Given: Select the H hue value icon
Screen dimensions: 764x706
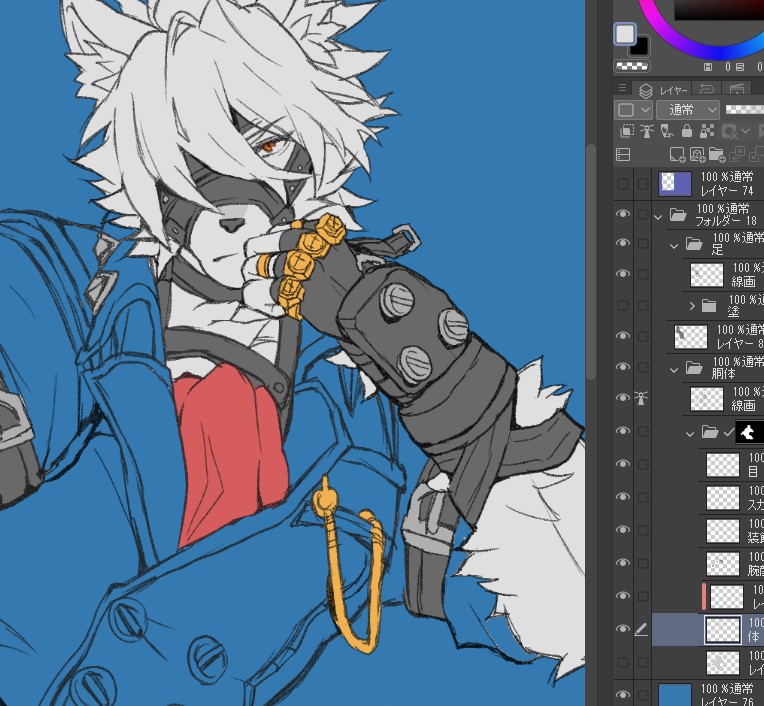Looking at the screenshot, I should 708,67.
